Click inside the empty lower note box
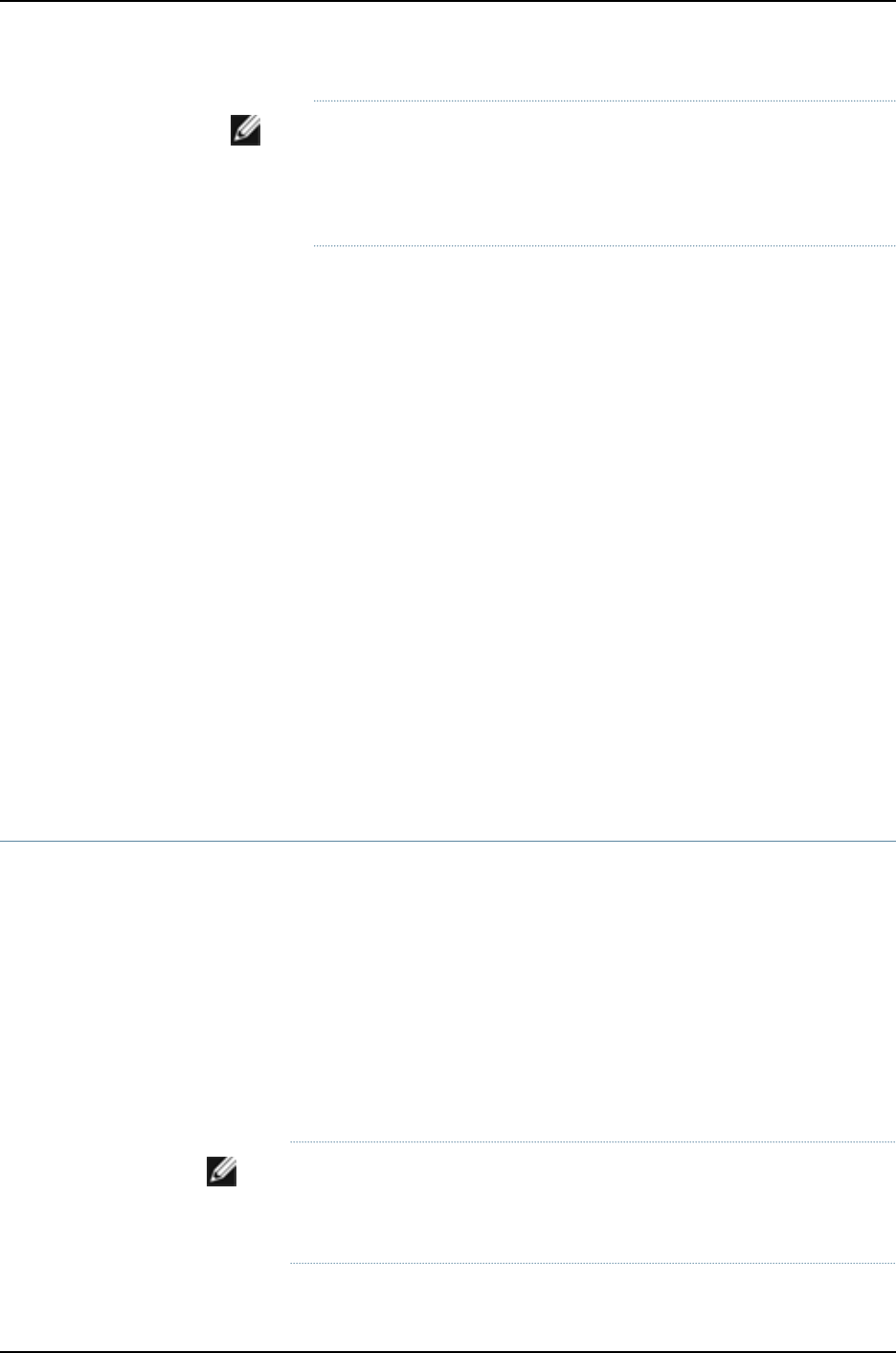The width and height of the screenshot is (896, 1353). click(x=592, y=1204)
